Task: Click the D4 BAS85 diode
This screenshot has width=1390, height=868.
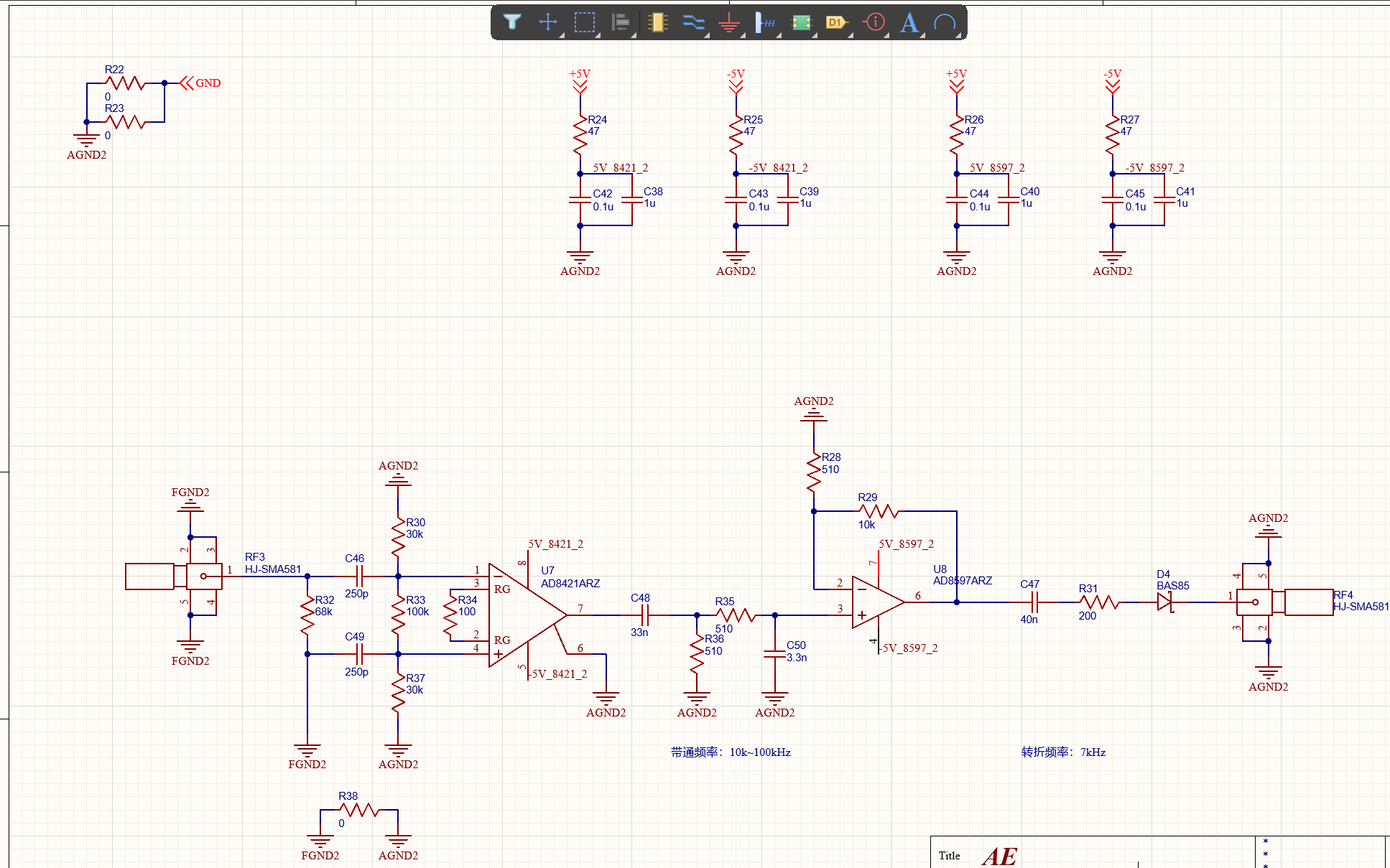Action: pyautogui.click(x=1164, y=602)
